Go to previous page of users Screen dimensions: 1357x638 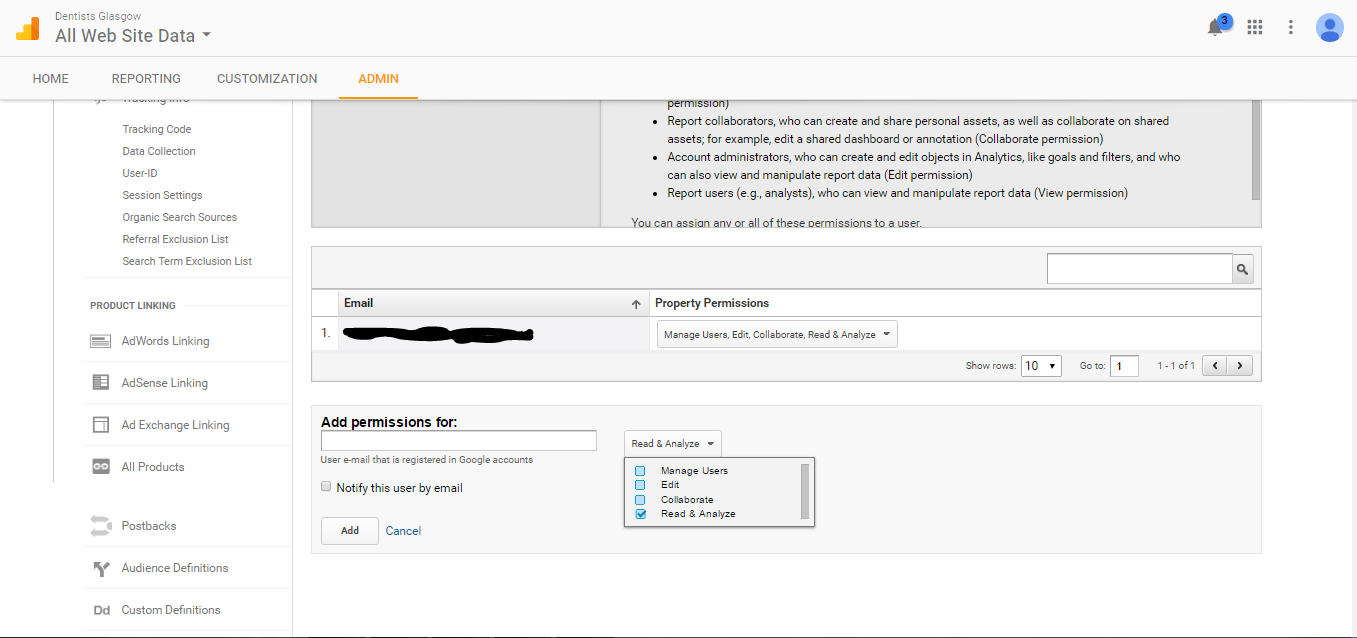[1215, 366]
